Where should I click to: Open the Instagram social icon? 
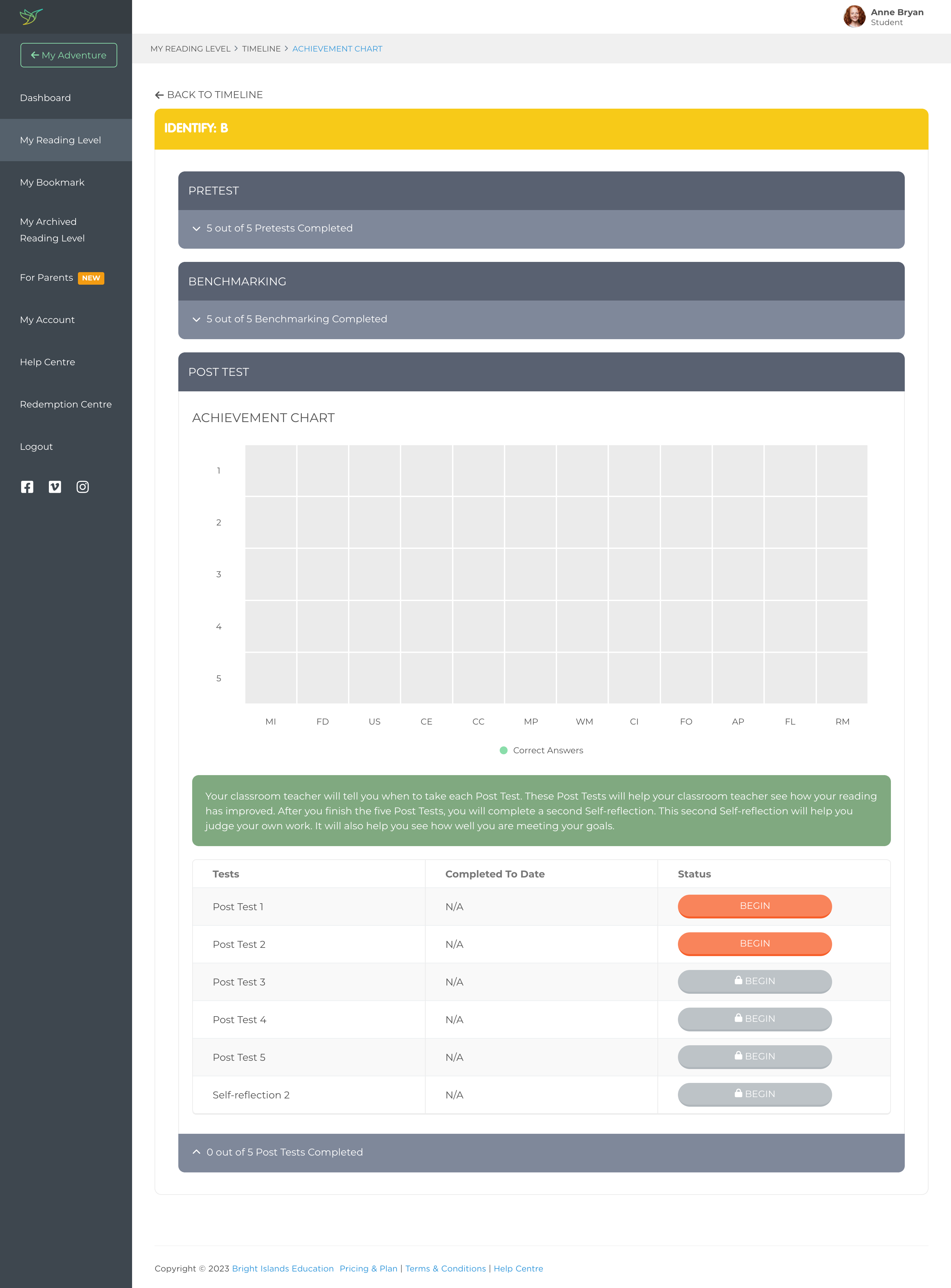click(x=82, y=487)
